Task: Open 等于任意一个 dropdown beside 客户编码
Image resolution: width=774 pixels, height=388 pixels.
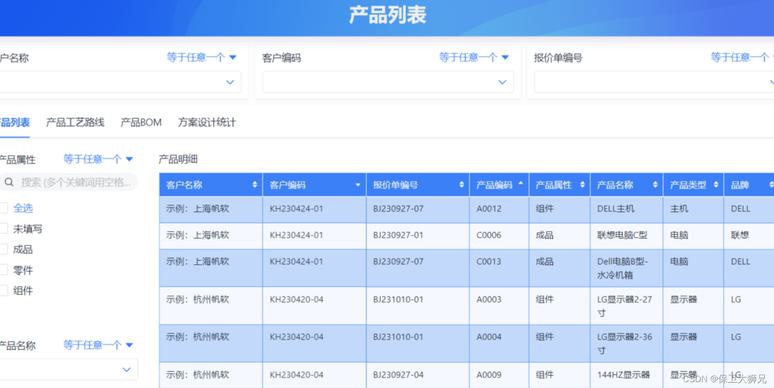Action: coord(474,57)
